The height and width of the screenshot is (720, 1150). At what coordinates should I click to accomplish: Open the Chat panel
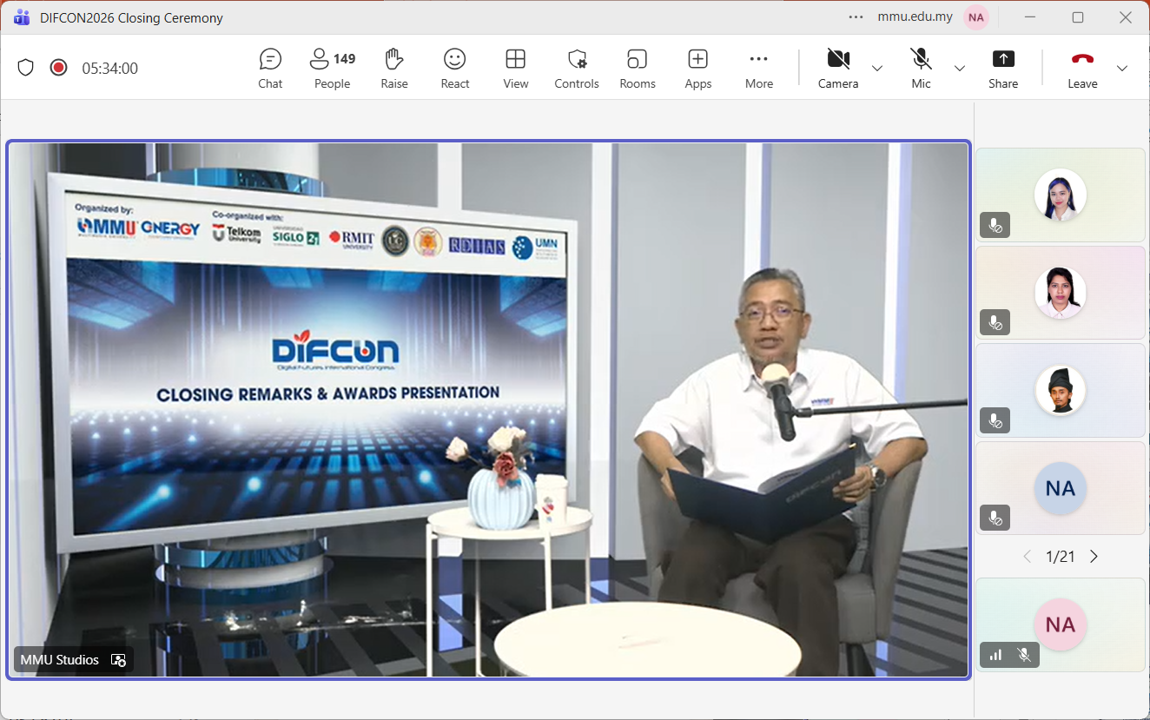point(270,68)
